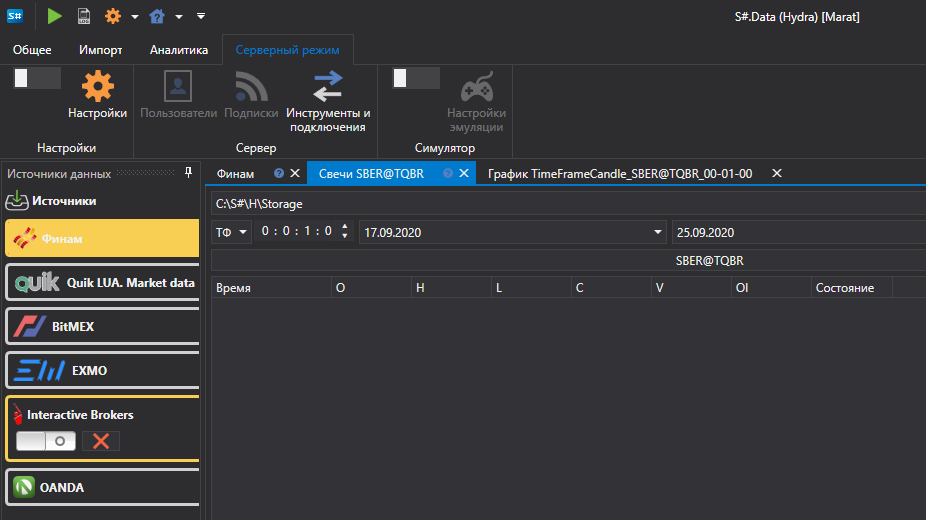Select the OANDA data source
The height and width of the screenshot is (520, 926).
(x=102, y=487)
